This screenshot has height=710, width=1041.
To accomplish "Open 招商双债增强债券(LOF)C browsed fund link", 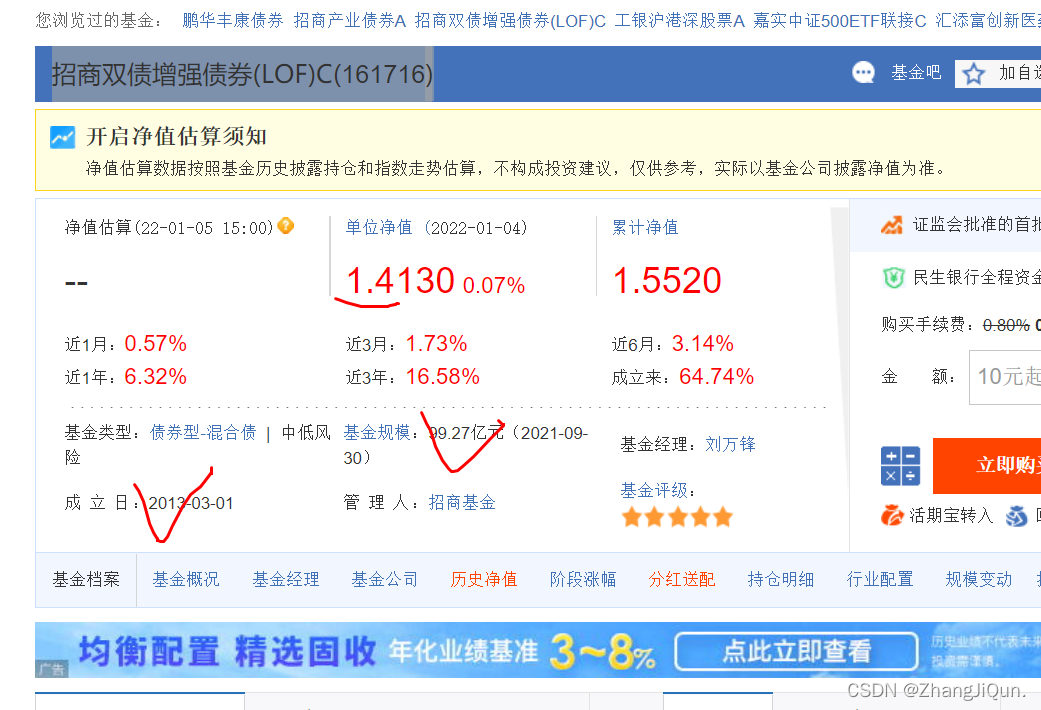I will coord(510,21).
